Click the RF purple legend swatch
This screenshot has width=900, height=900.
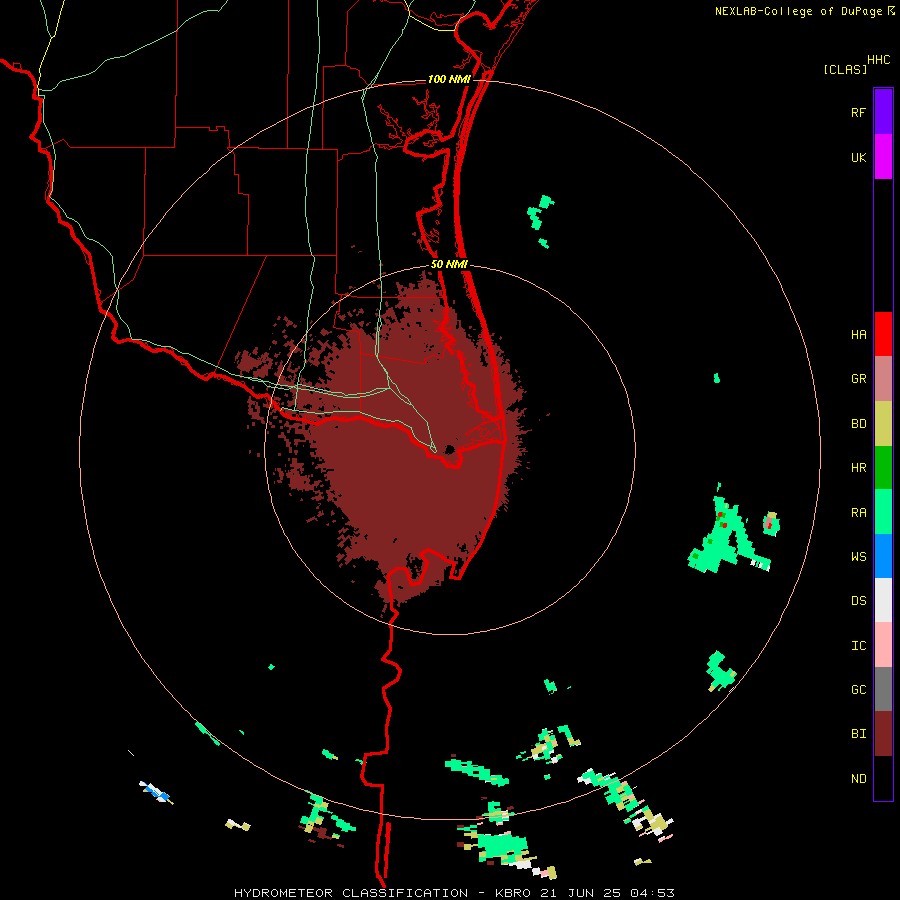tap(883, 112)
